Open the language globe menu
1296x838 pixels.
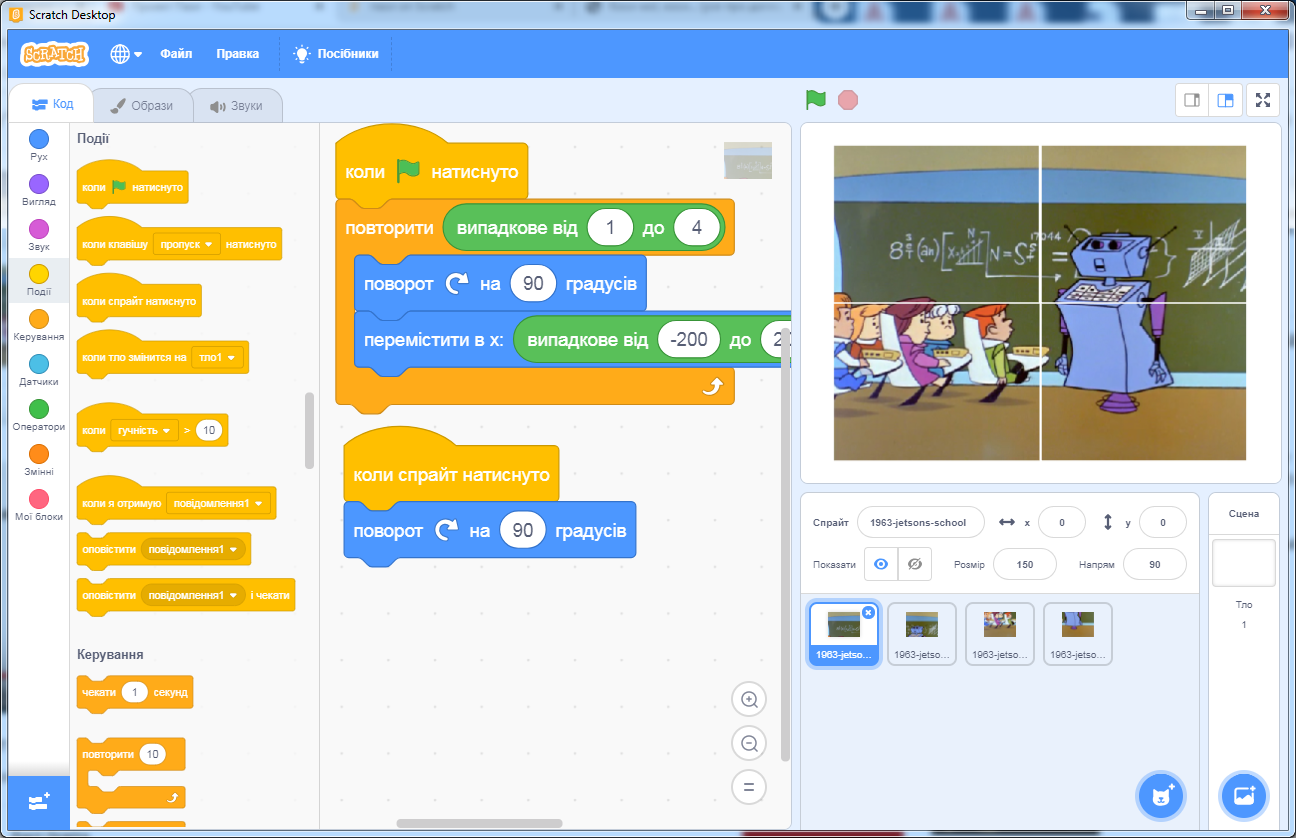(x=126, y=54)
